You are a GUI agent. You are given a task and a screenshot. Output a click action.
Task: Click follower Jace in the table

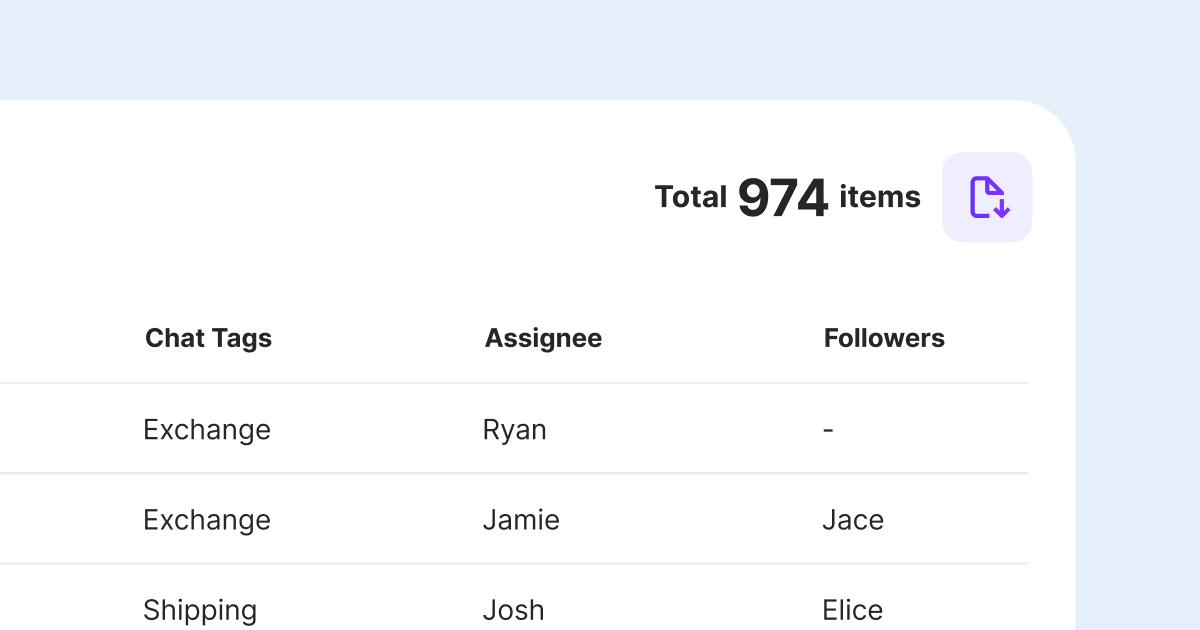click(x=853, y=520)
